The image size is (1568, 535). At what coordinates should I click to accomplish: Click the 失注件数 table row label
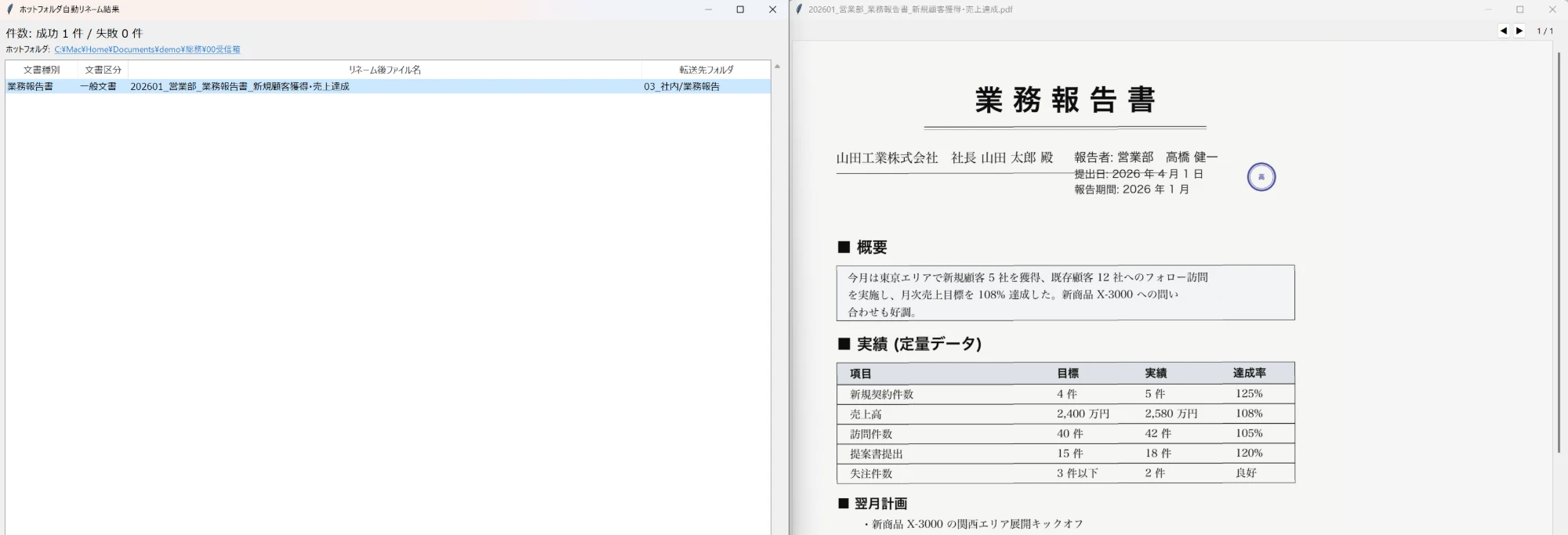[871, 474]
